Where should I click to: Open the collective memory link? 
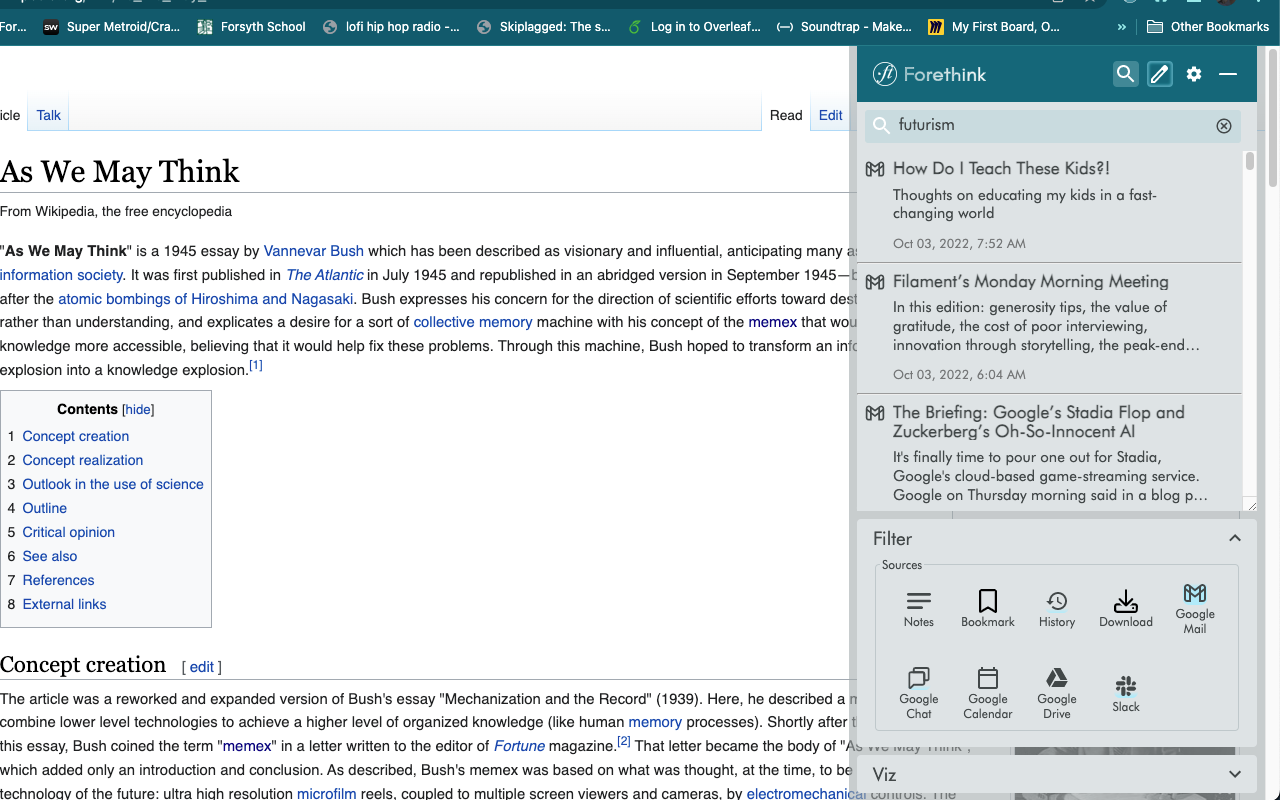pos(473,322)
